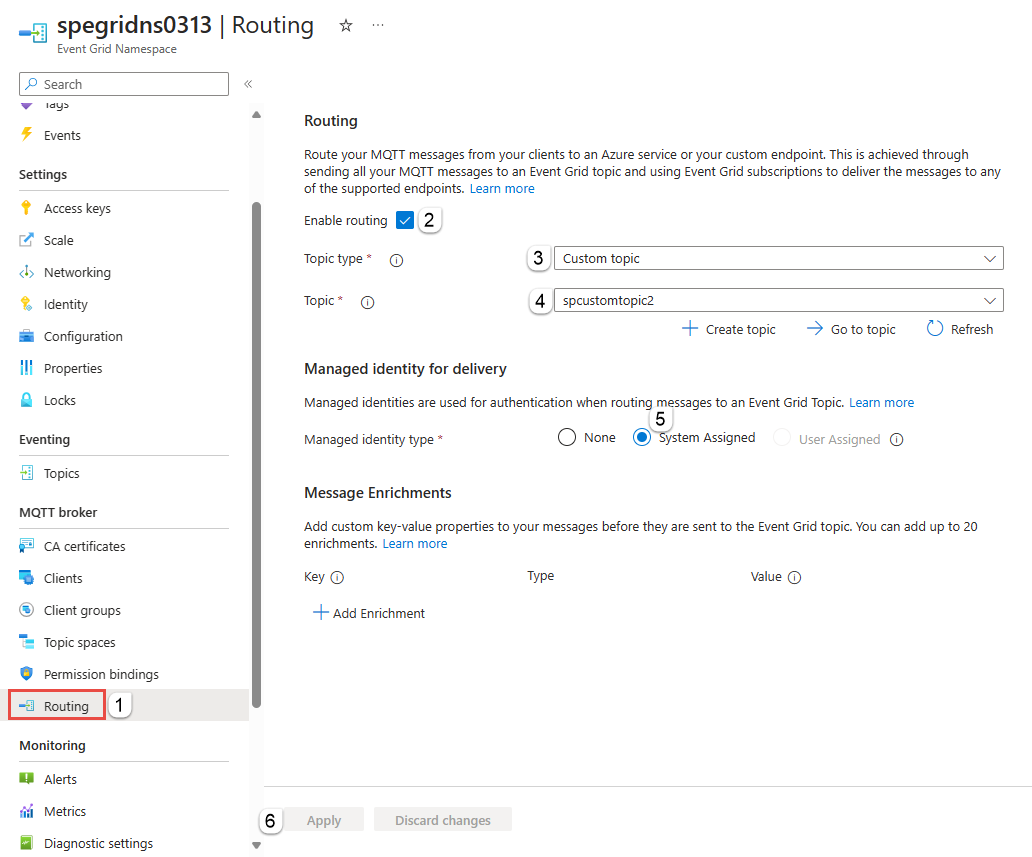Screen dimensions: 1032x857
Task: Click Go to topic
Action: (851, 329)
